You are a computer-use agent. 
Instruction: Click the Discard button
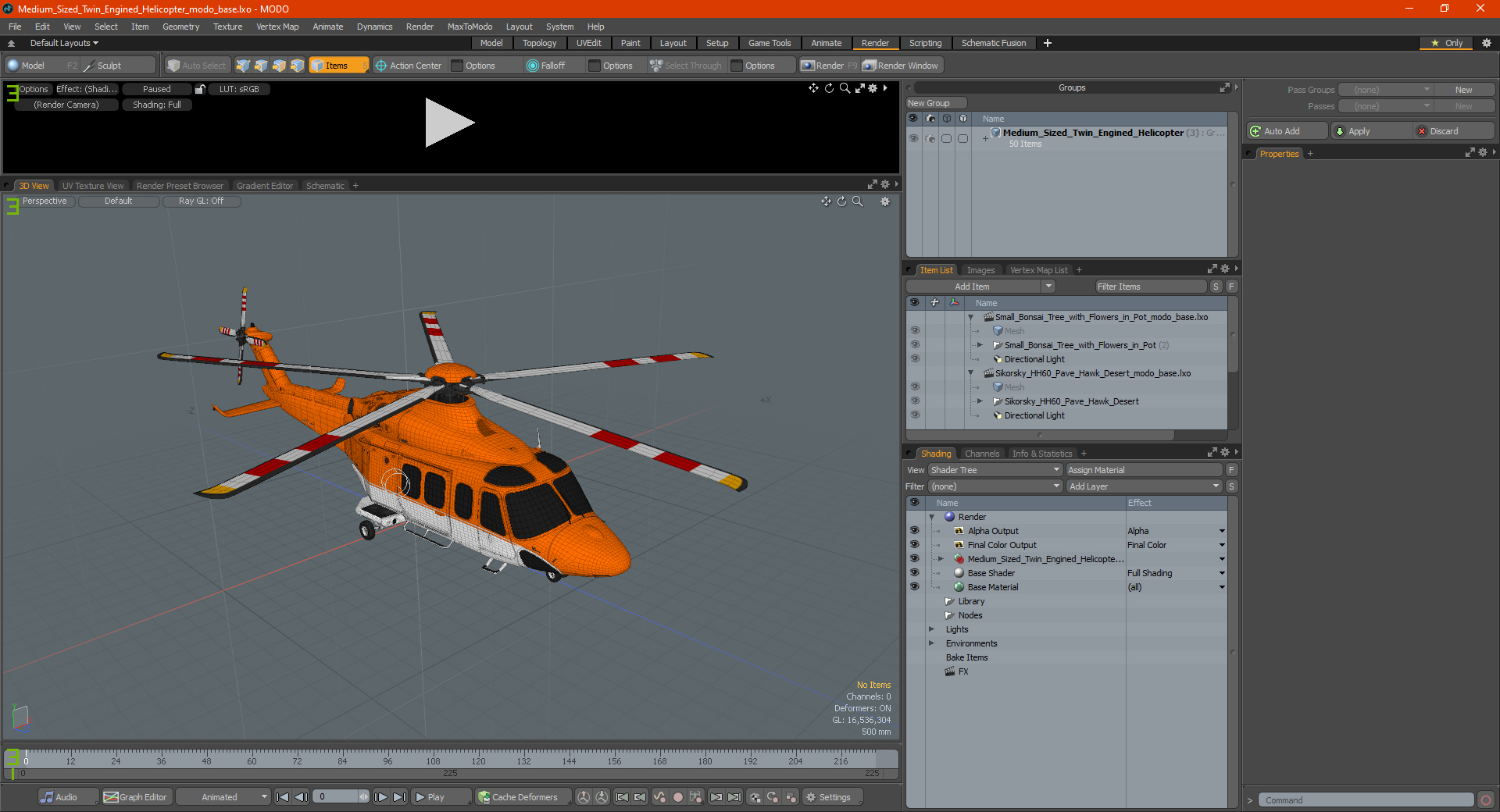pos(1454,131)
